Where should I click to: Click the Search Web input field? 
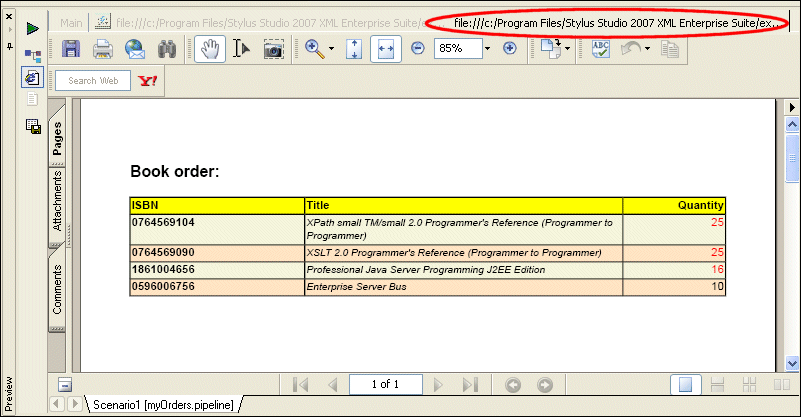(93, 81)
